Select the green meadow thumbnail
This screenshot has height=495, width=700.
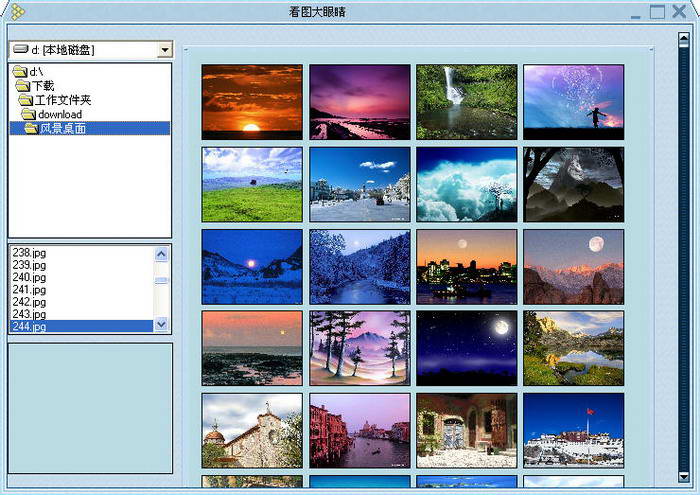tap(252, 184)
